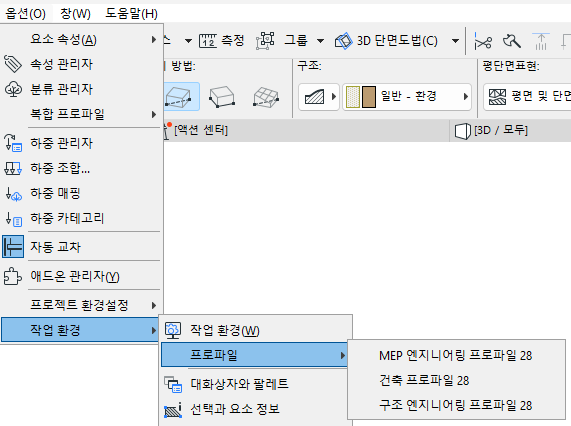Open dropdown arrow left of 측정

(x=188, y=41)
